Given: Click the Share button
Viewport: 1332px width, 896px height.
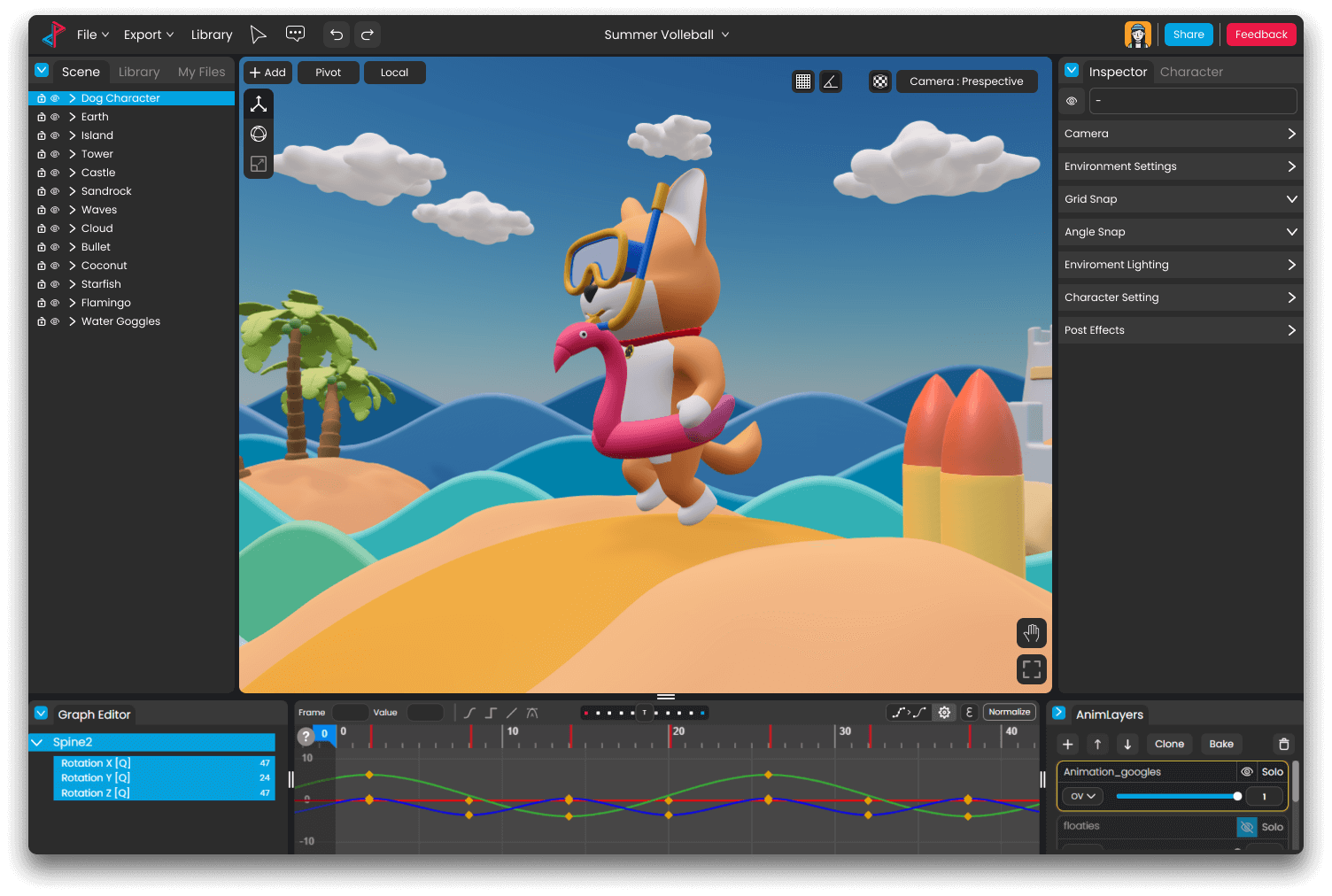Looking at the screenshot, I should 1189,35.
